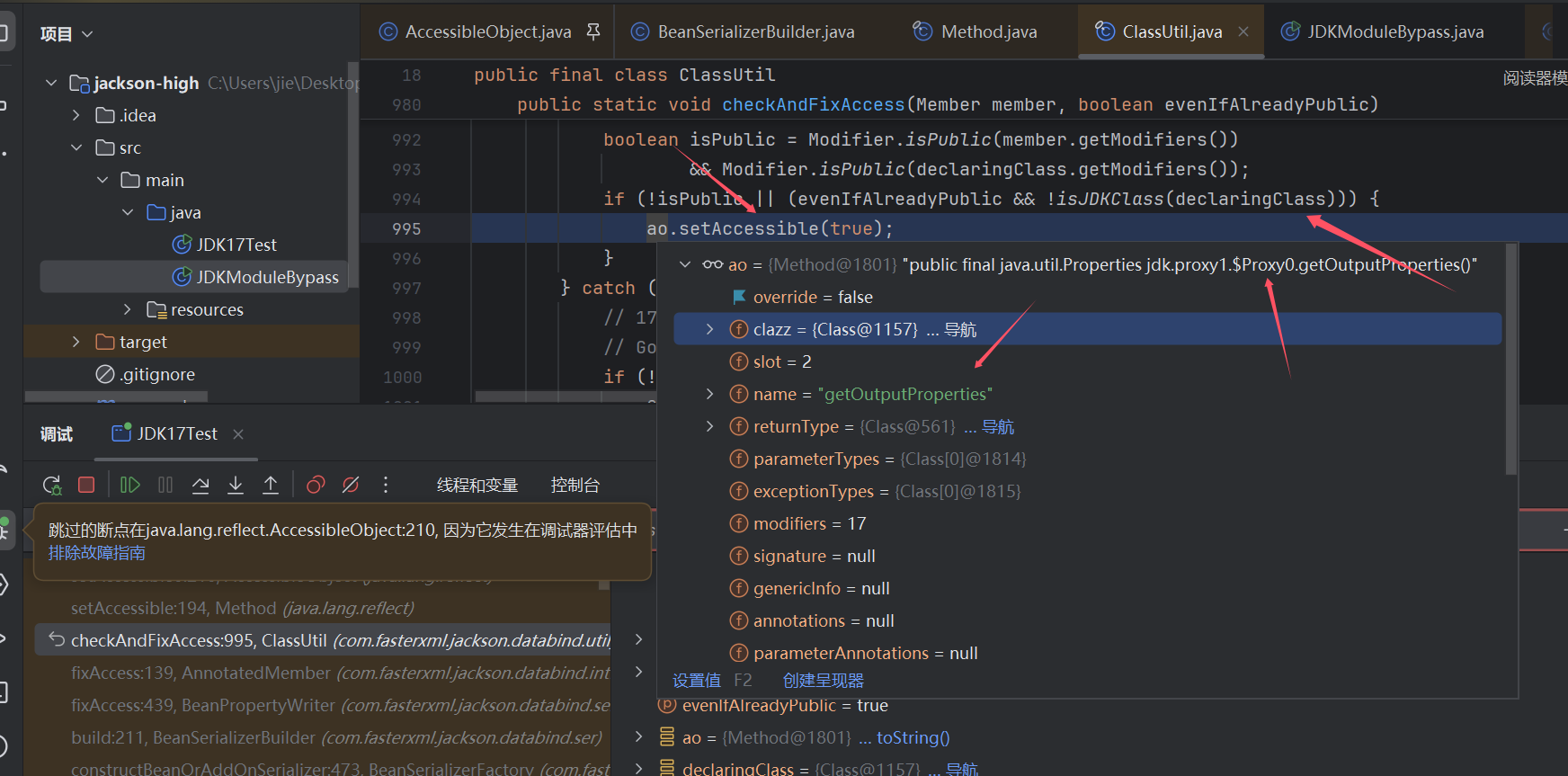The width and height of the screenshot is (1568, 776).
Task: Open the View Breakpoints dialog icon
Action: point(316,486)
